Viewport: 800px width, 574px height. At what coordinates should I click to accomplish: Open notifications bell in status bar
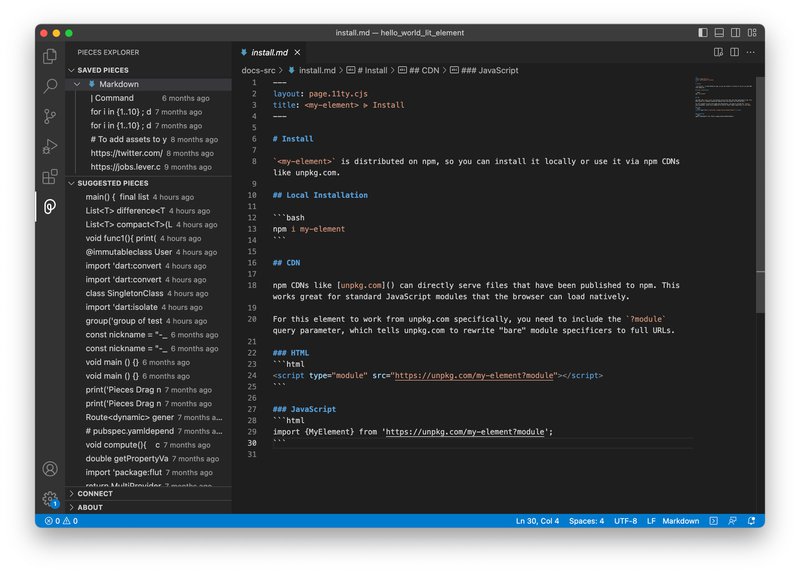(751, 521)
